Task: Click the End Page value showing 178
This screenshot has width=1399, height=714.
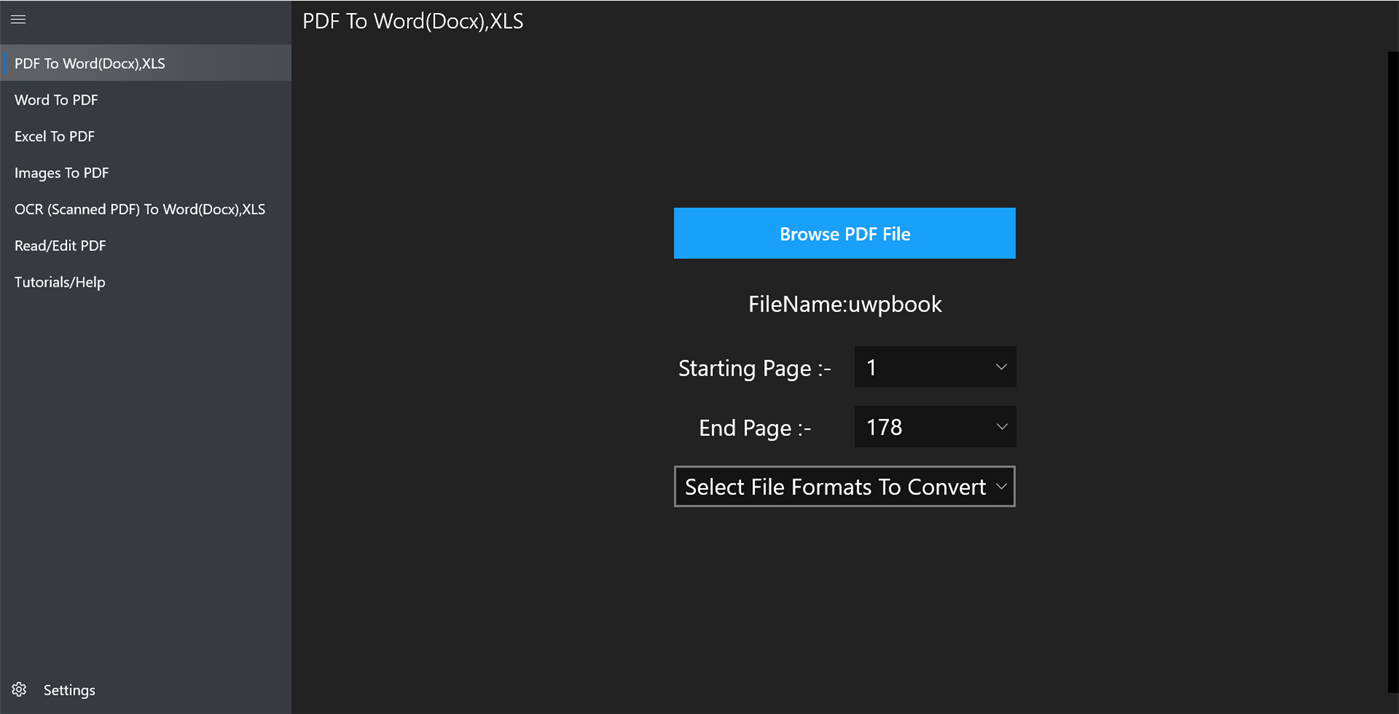Action: point(920,427)
